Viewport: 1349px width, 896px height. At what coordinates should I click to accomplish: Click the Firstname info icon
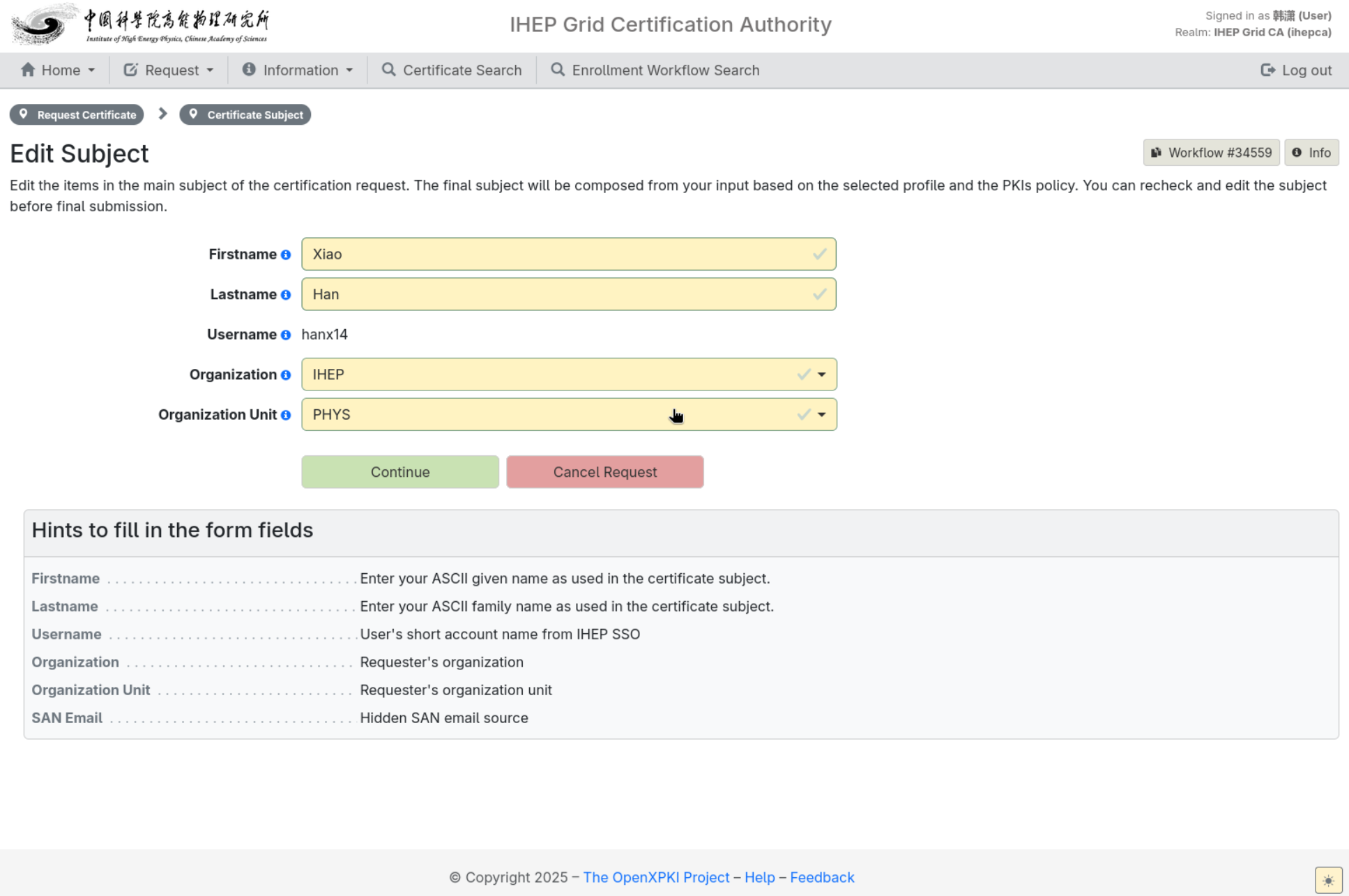click(x=286, y=255)
